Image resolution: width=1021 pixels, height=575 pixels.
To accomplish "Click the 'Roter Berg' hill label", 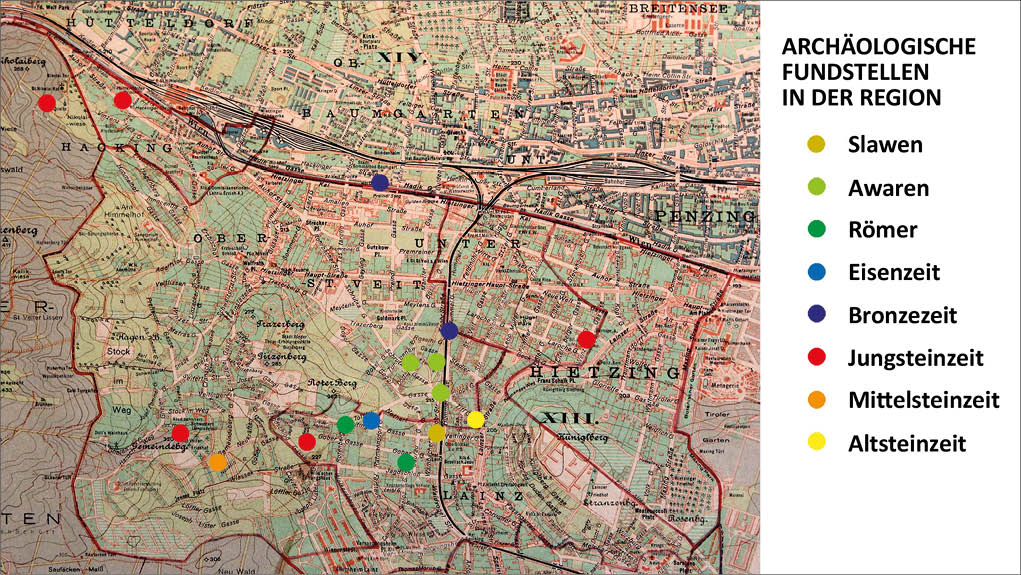I will pyautogui.click(x=333, y=383).
